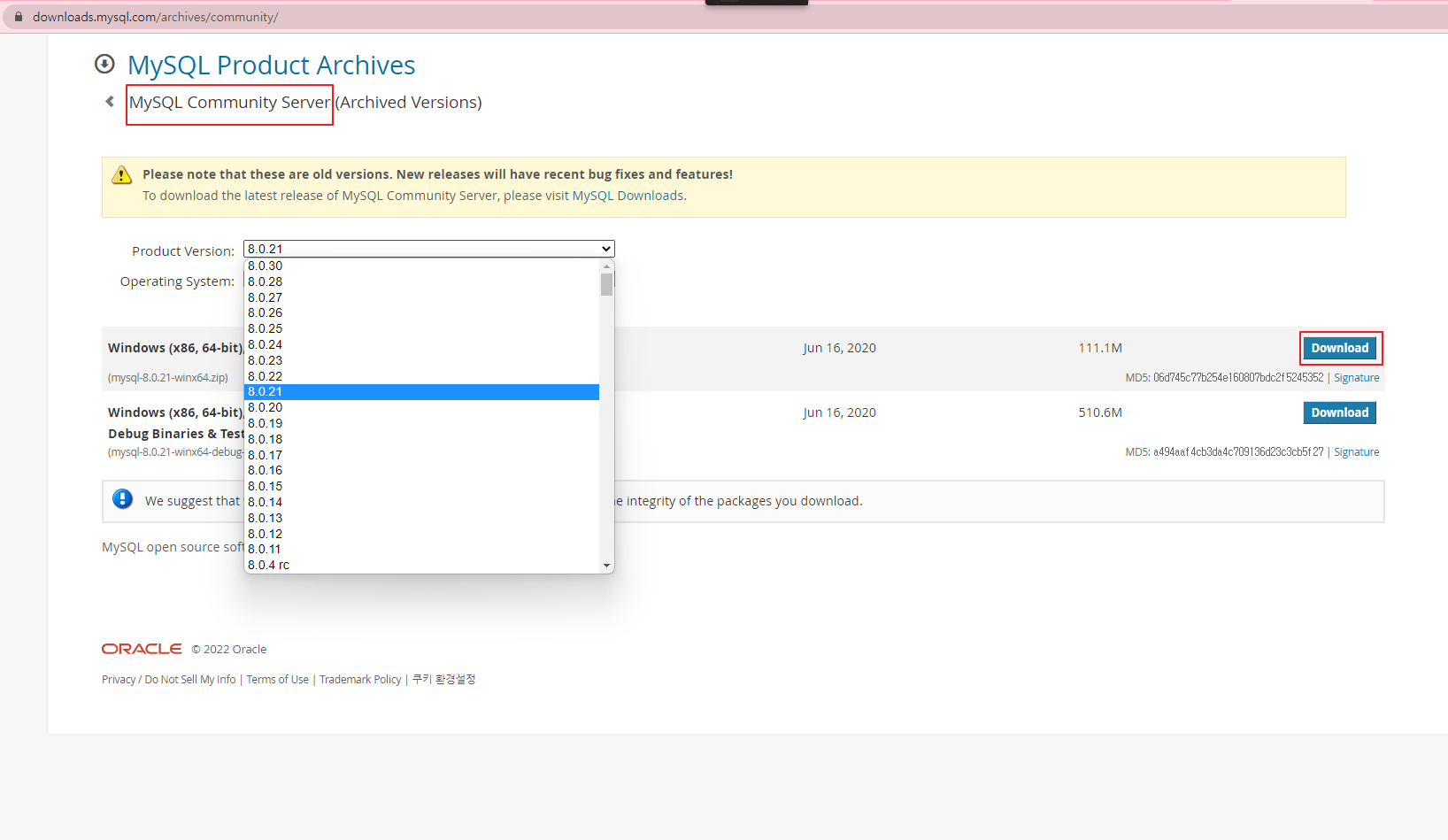Click the MySQL Community Server title text
The image size is (1448, 840).
[229, 103]
